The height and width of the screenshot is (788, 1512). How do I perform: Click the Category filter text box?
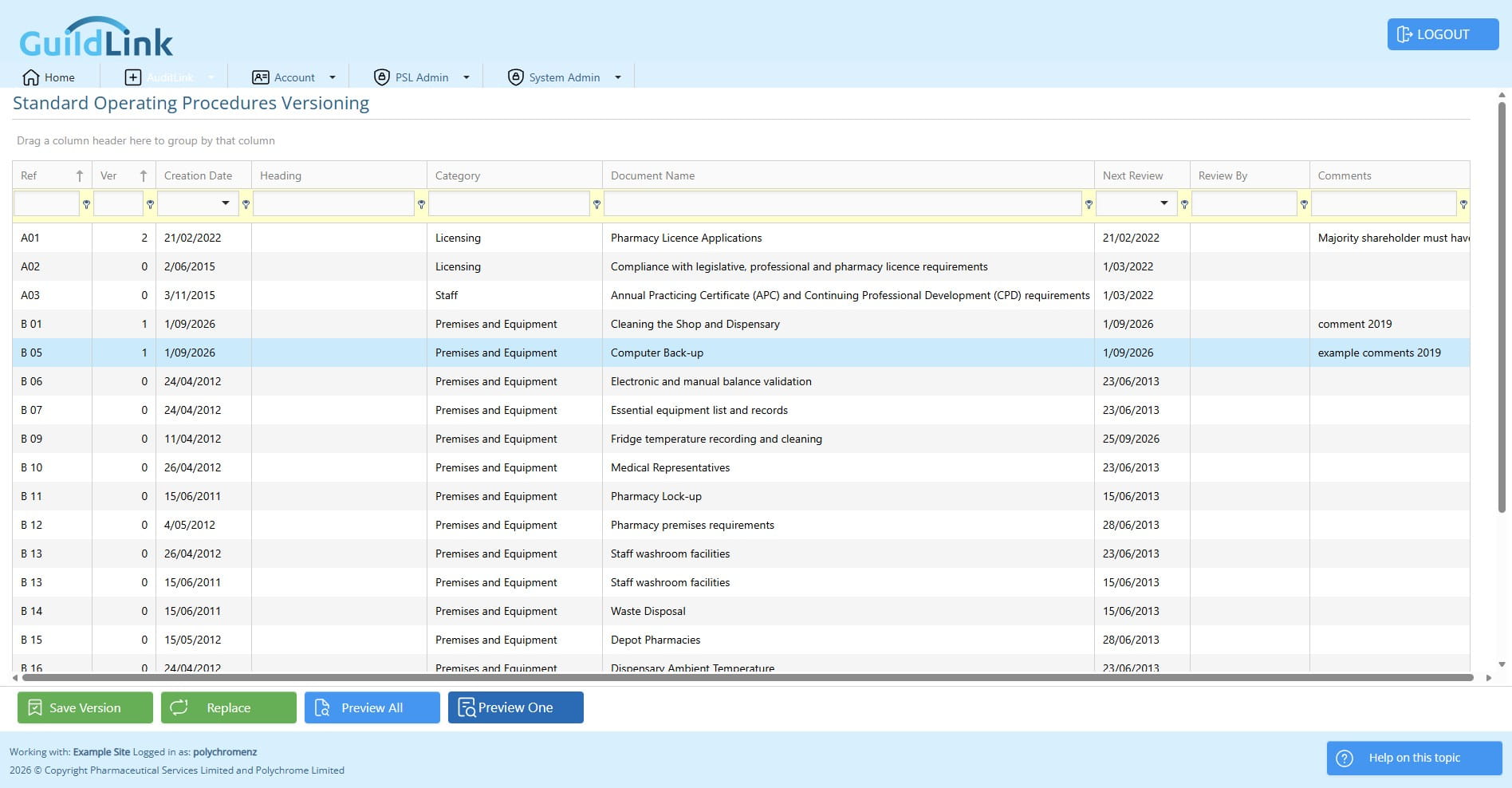point(510,203)
